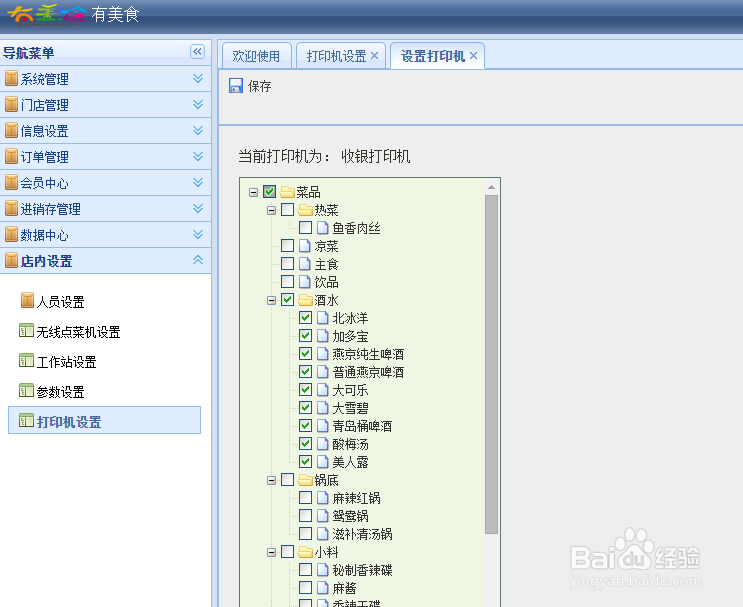This screenshot has height=607, width=743.
Task: Click the 参数设置 page icon
Action: tap(26, 390)
